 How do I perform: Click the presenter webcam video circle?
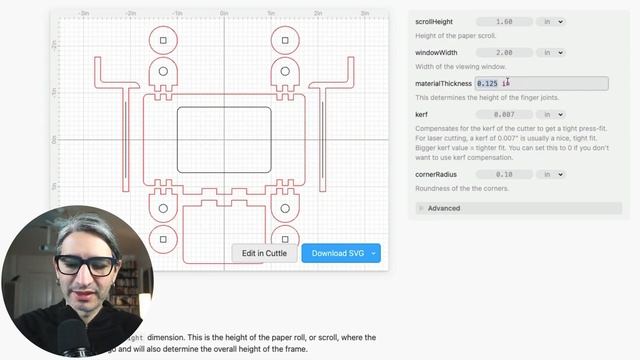coord(78,282)
